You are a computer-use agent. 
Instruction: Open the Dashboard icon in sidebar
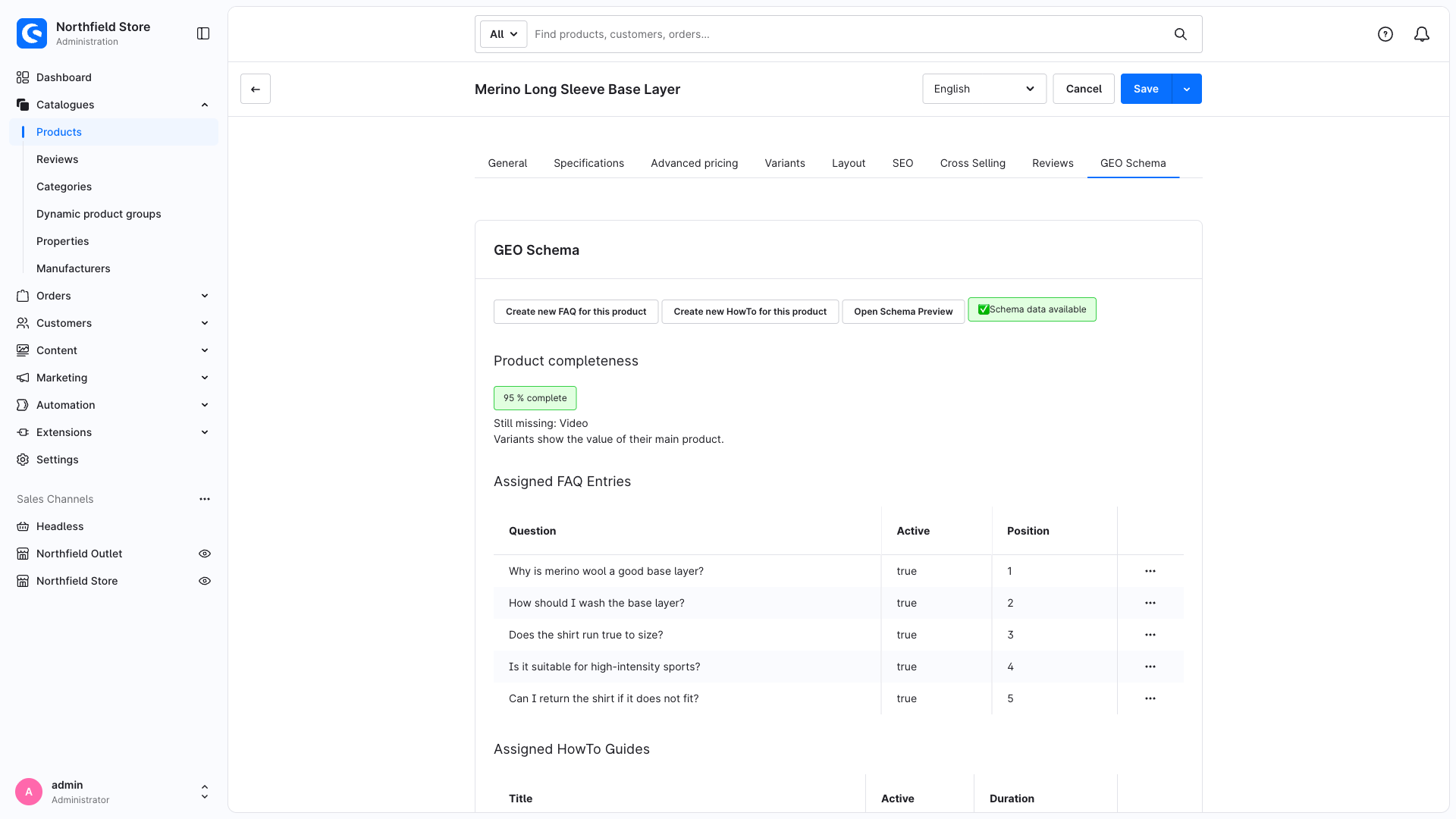click(23, 77)
